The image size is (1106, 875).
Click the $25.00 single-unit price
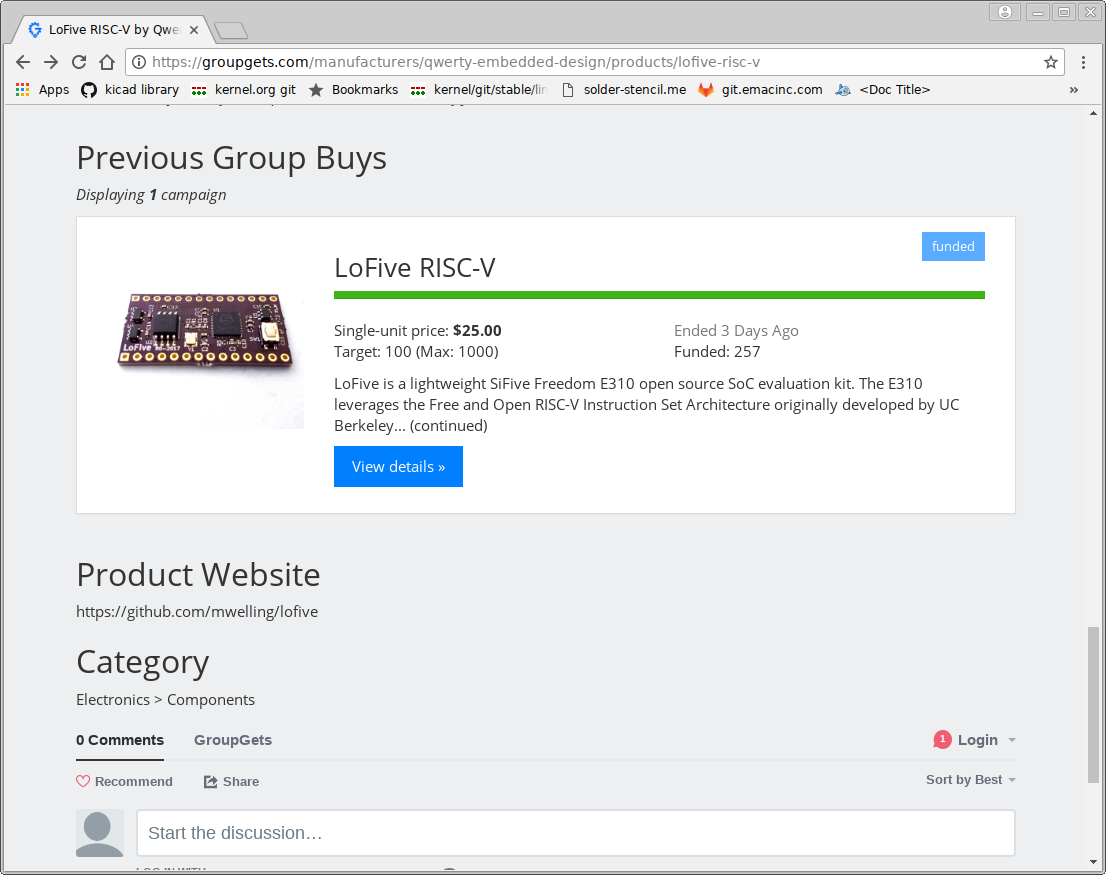tap(477, 331)
